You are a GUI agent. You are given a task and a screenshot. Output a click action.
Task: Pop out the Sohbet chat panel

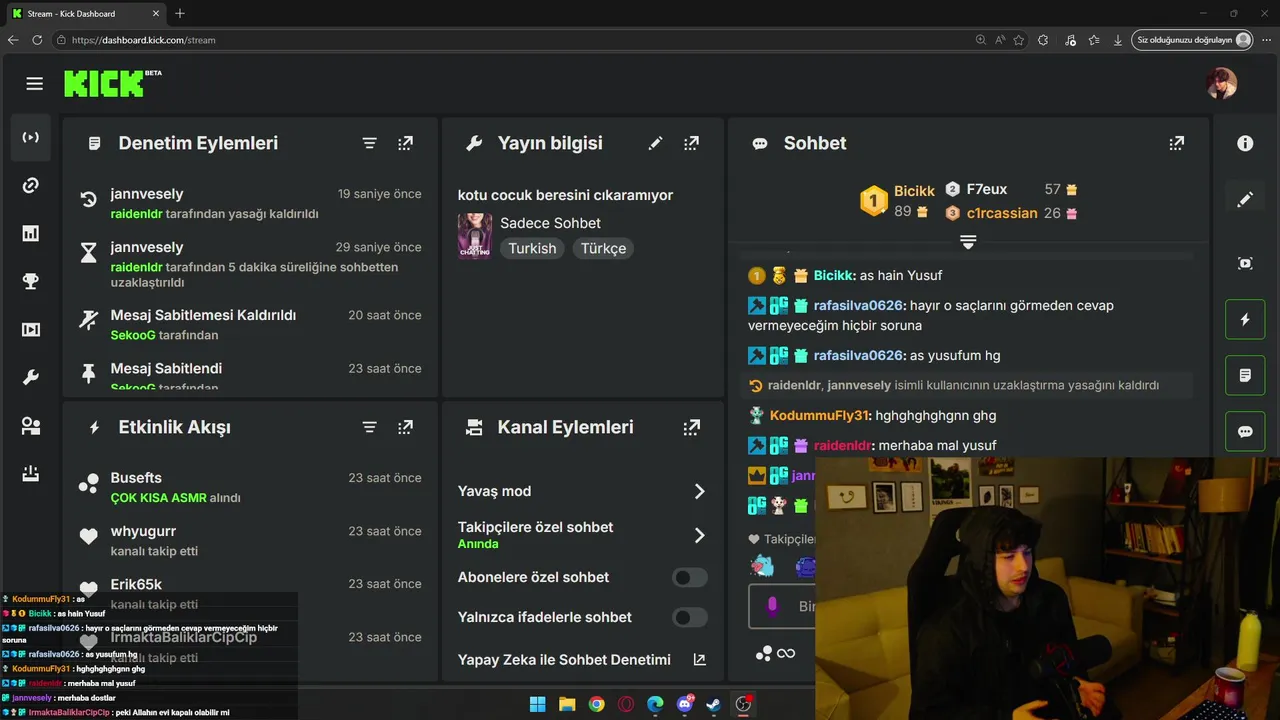1177,143
